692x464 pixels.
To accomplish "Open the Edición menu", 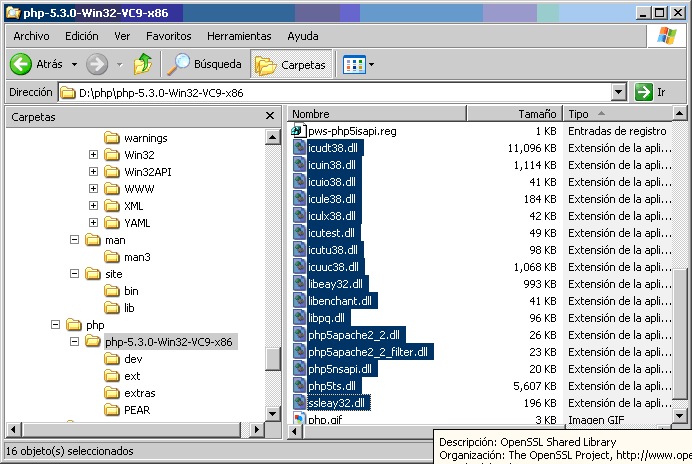I will [82, 36].
